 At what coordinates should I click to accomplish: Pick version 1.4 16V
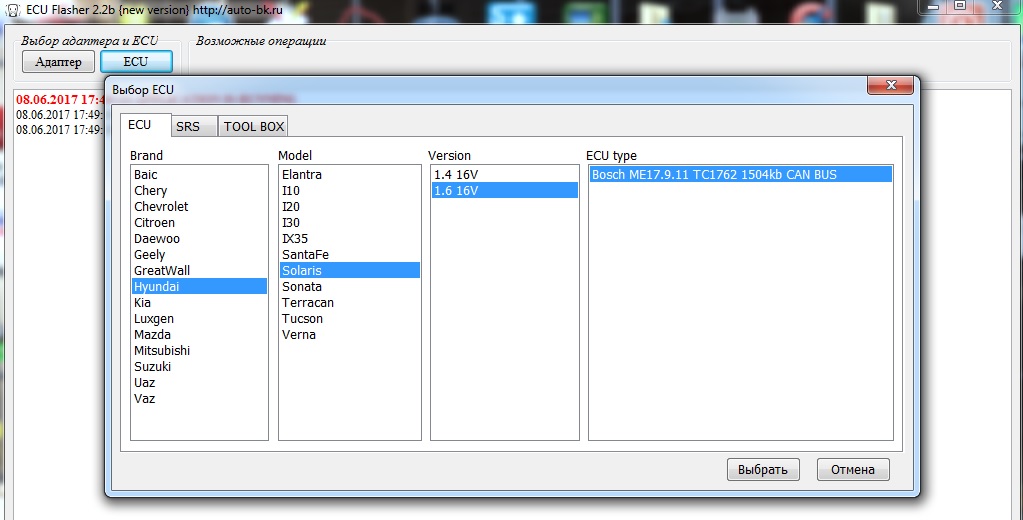[x=504, y=174]
